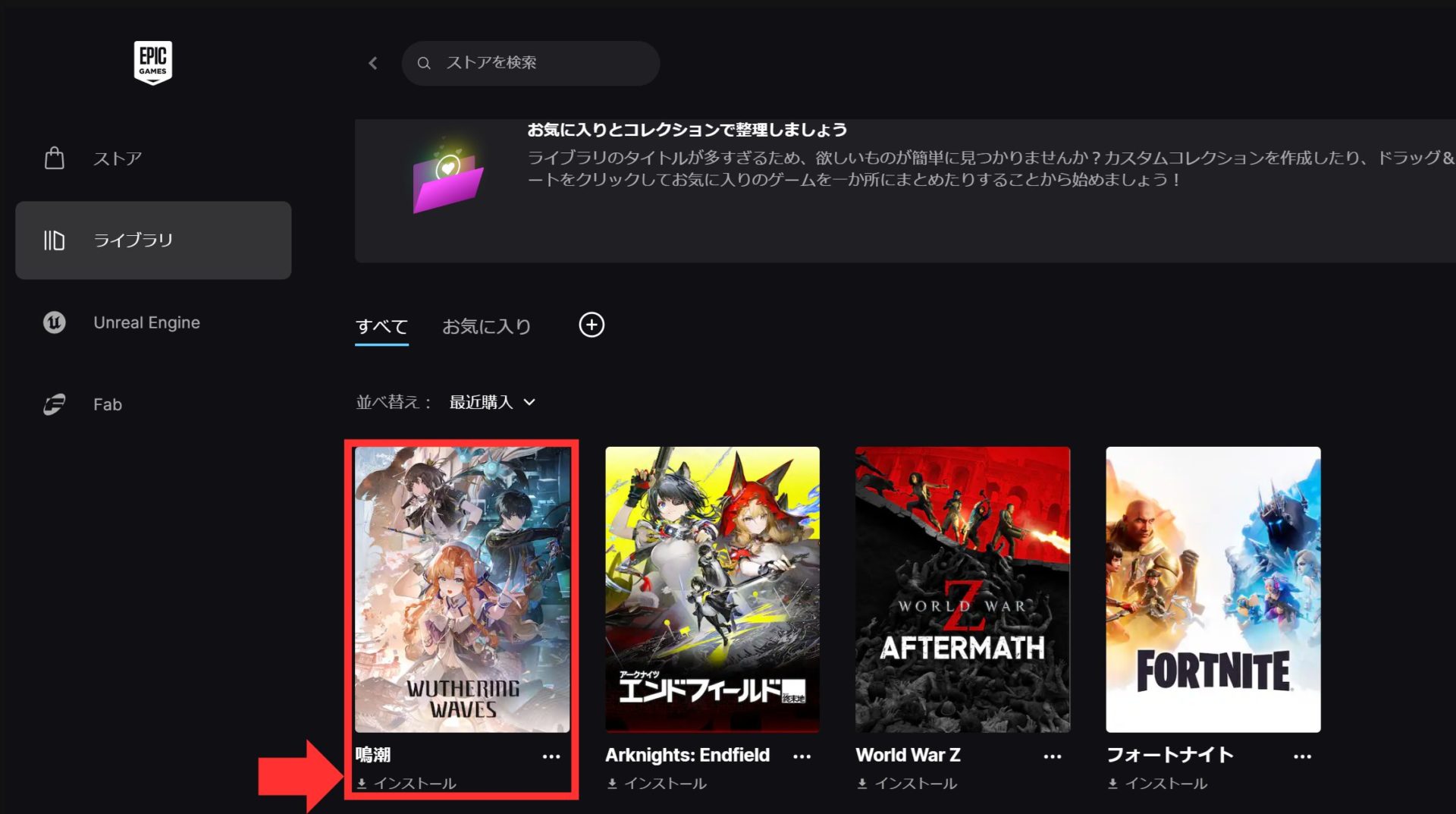Open the Fab section in the sidebar
Viewport: 1456px width, 814px height.
[x=106, y=404]
